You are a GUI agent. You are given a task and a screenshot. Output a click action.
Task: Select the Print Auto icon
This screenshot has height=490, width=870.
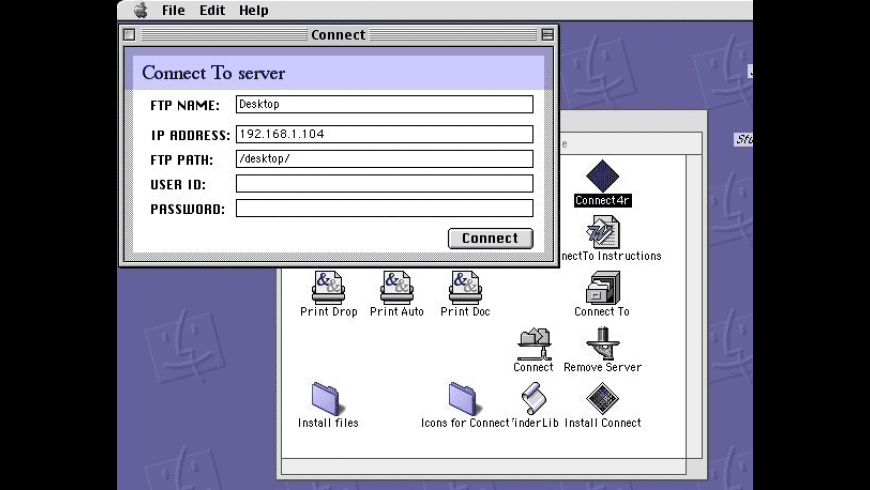(x=397, y=287)
